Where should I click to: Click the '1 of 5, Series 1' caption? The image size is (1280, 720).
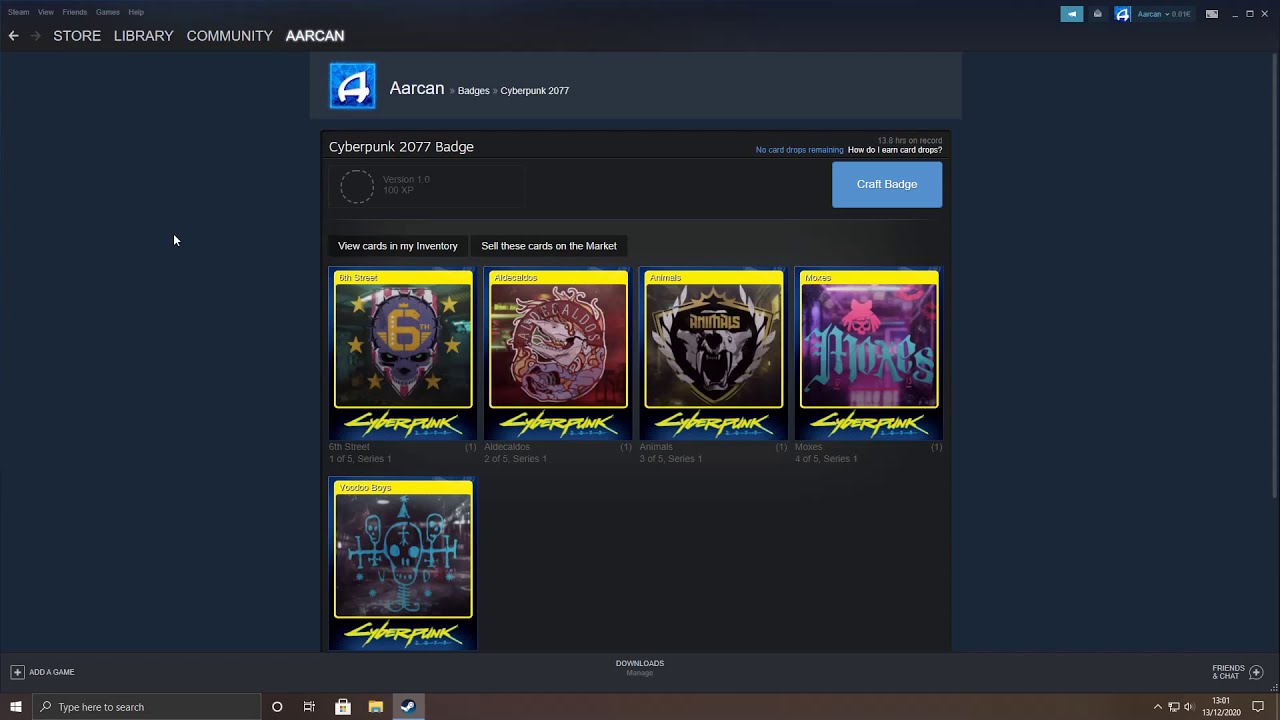pos(360,459)
